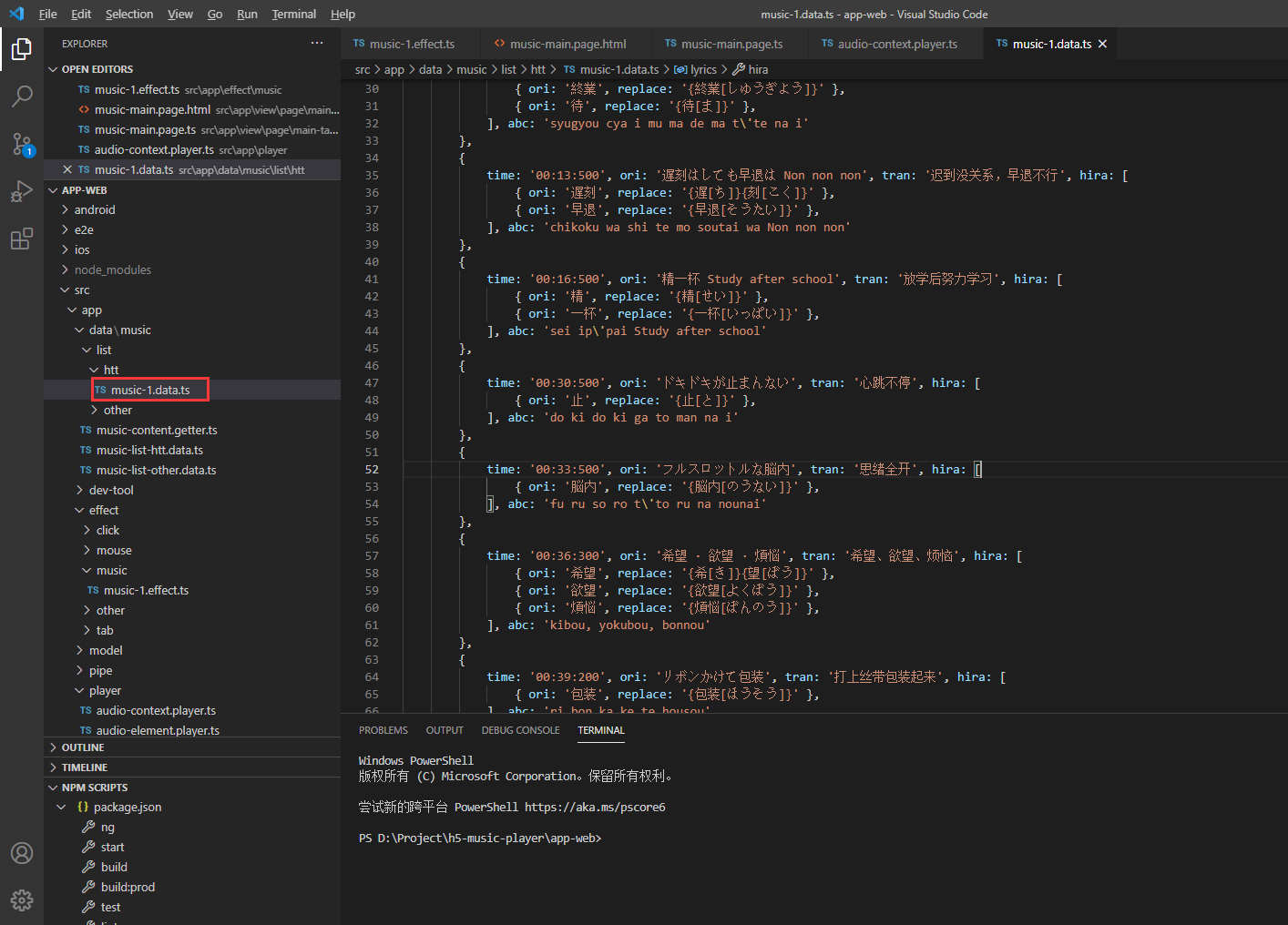Click the PowerShell terminal prompt line
This screenshot has height=925, width=1288.
pyautogui.click(x=480, y=838)
